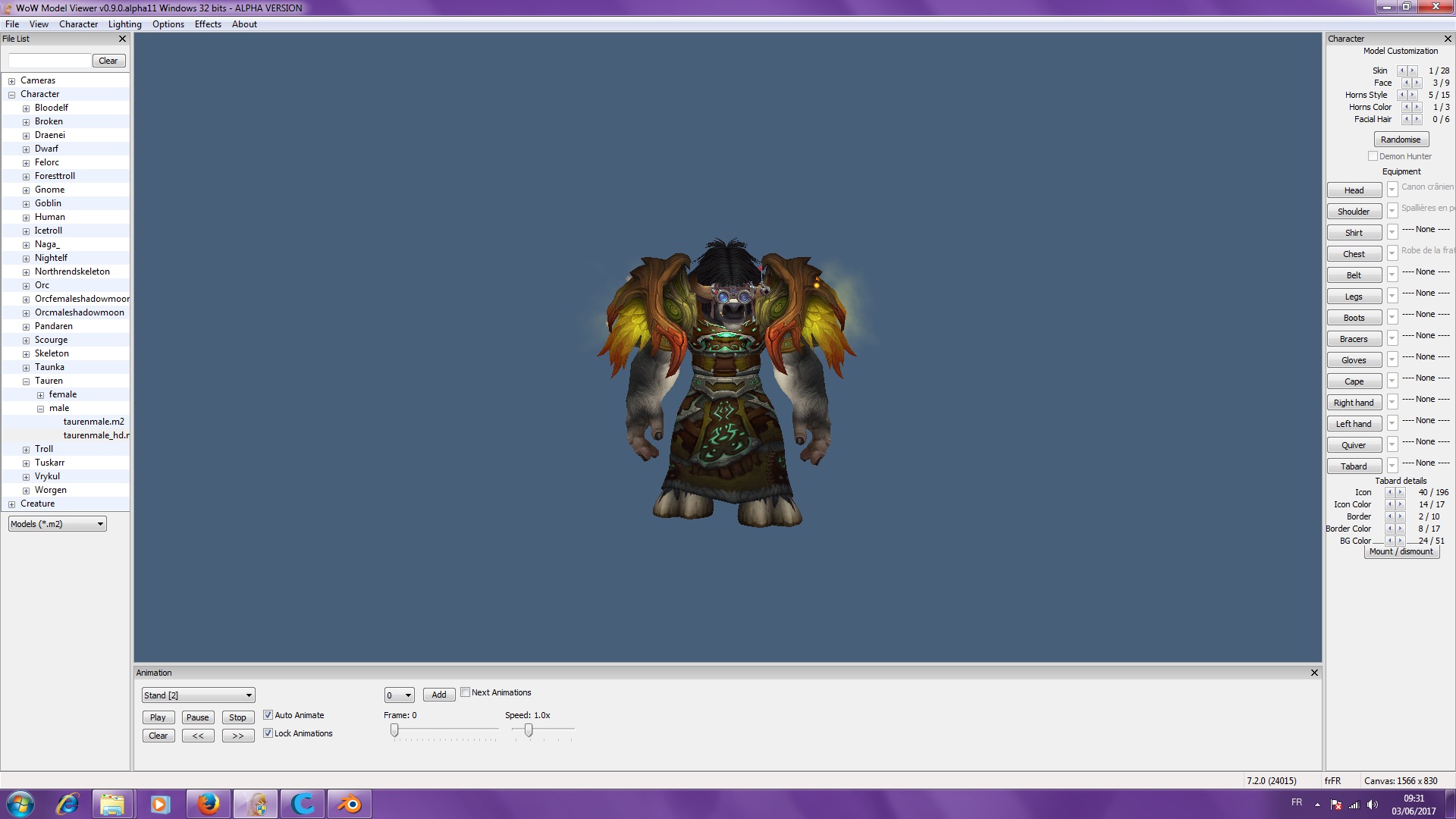Click the Skin next arrow stepper
The width and height of the screenshot is (1456, 819).
click(1412, 71)
